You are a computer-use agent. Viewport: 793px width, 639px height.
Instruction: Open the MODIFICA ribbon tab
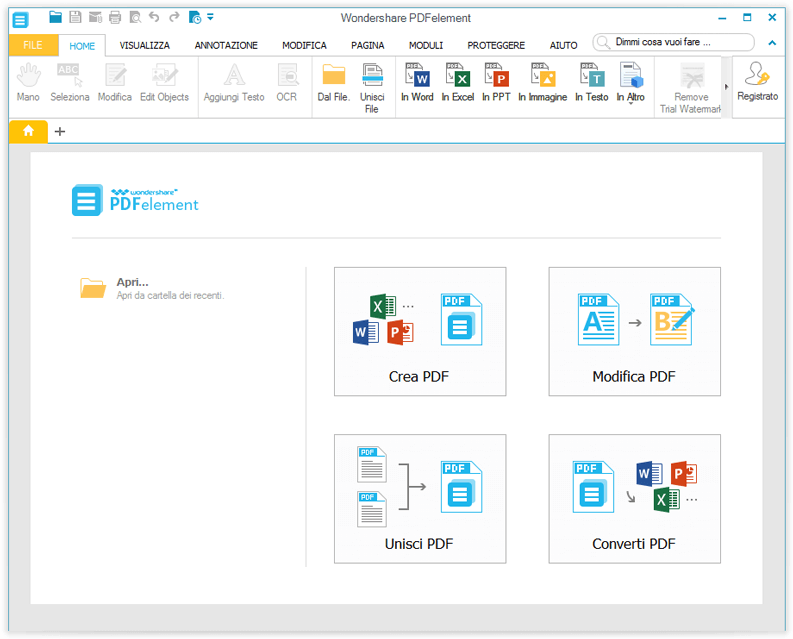(304, 46)
